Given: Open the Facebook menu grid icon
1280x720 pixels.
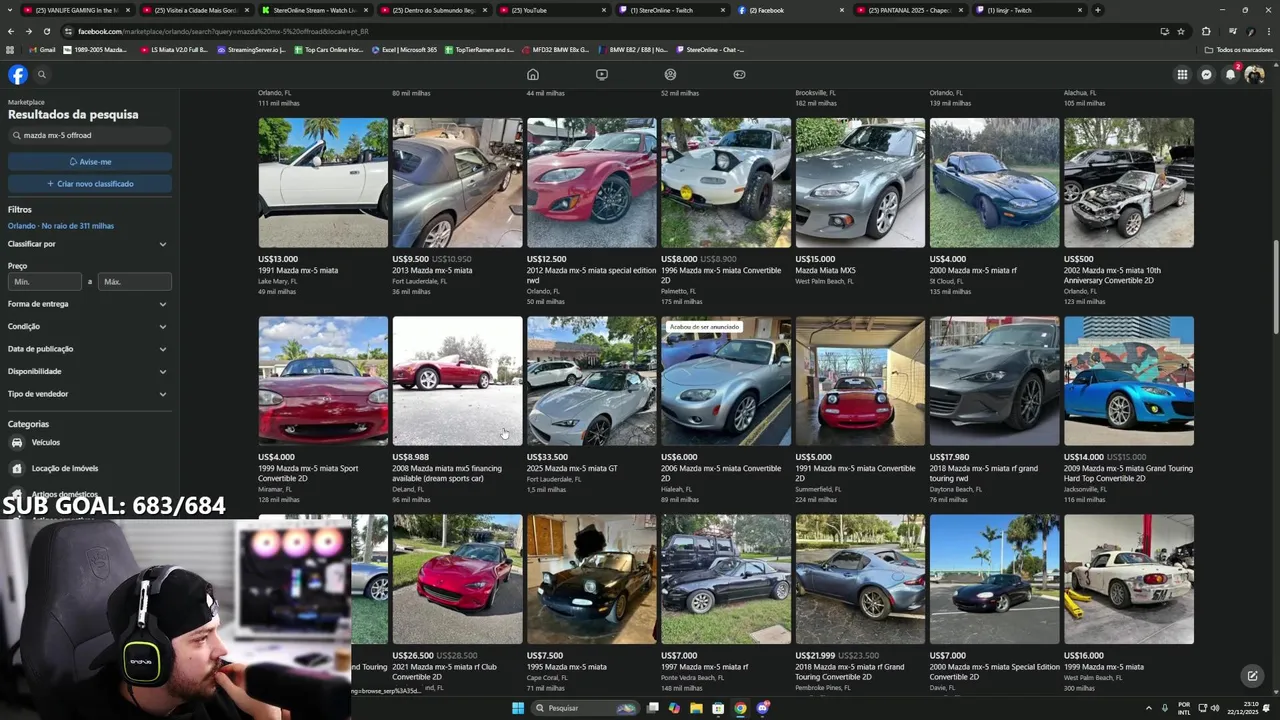Looking at the screenshot, I should click(1182, 74).
